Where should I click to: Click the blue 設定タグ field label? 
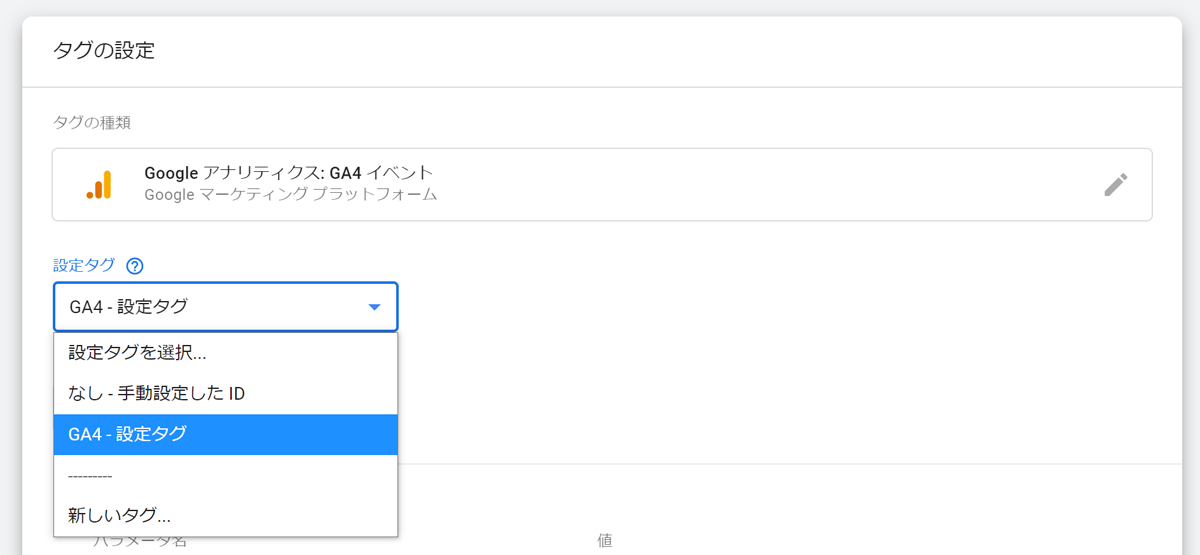83,266
